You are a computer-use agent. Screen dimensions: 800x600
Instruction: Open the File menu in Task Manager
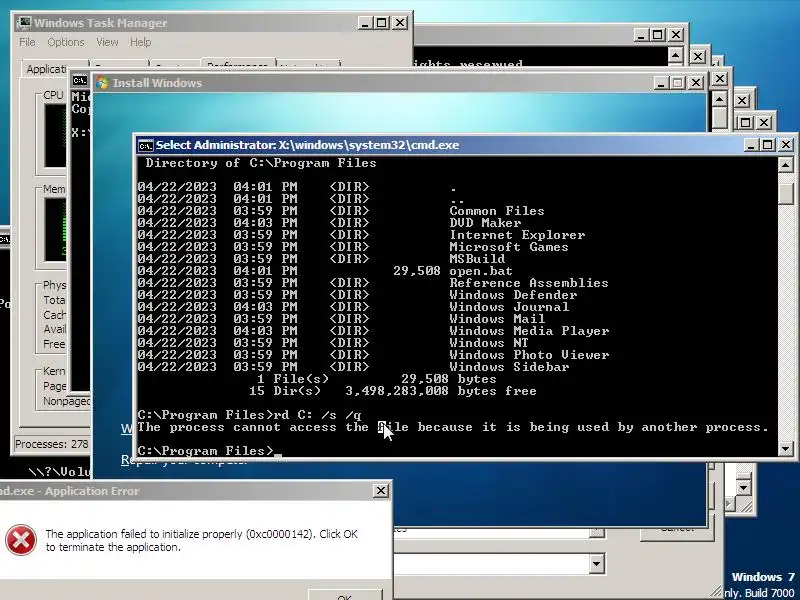27,42
